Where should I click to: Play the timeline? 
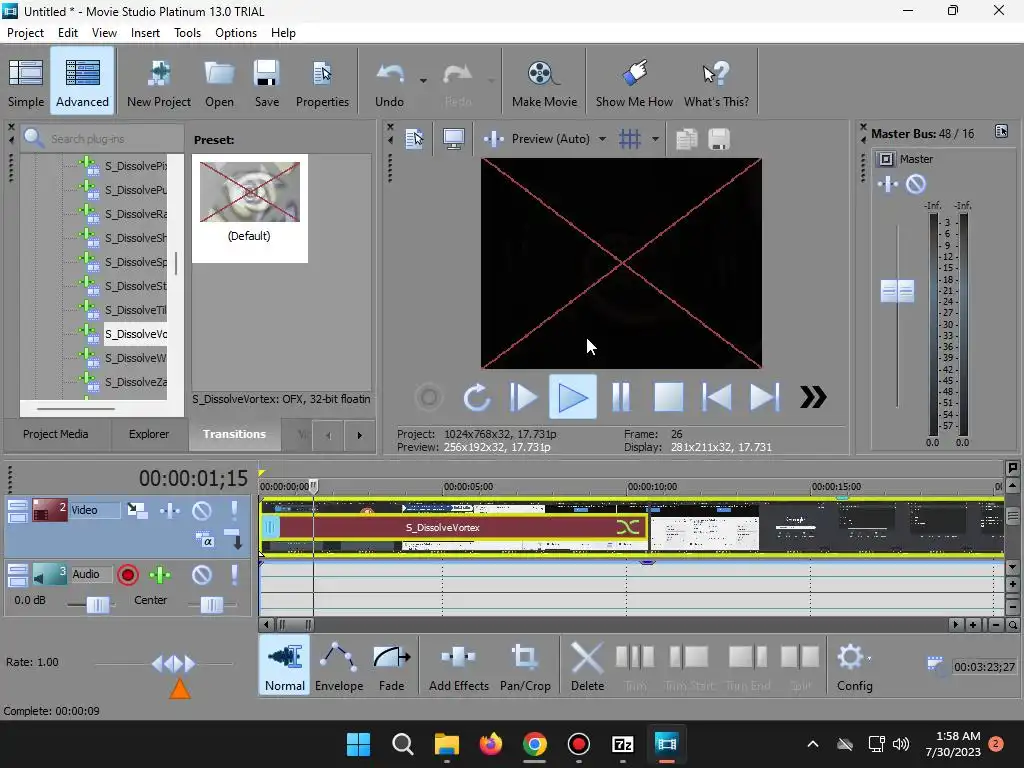pos(573,397)
